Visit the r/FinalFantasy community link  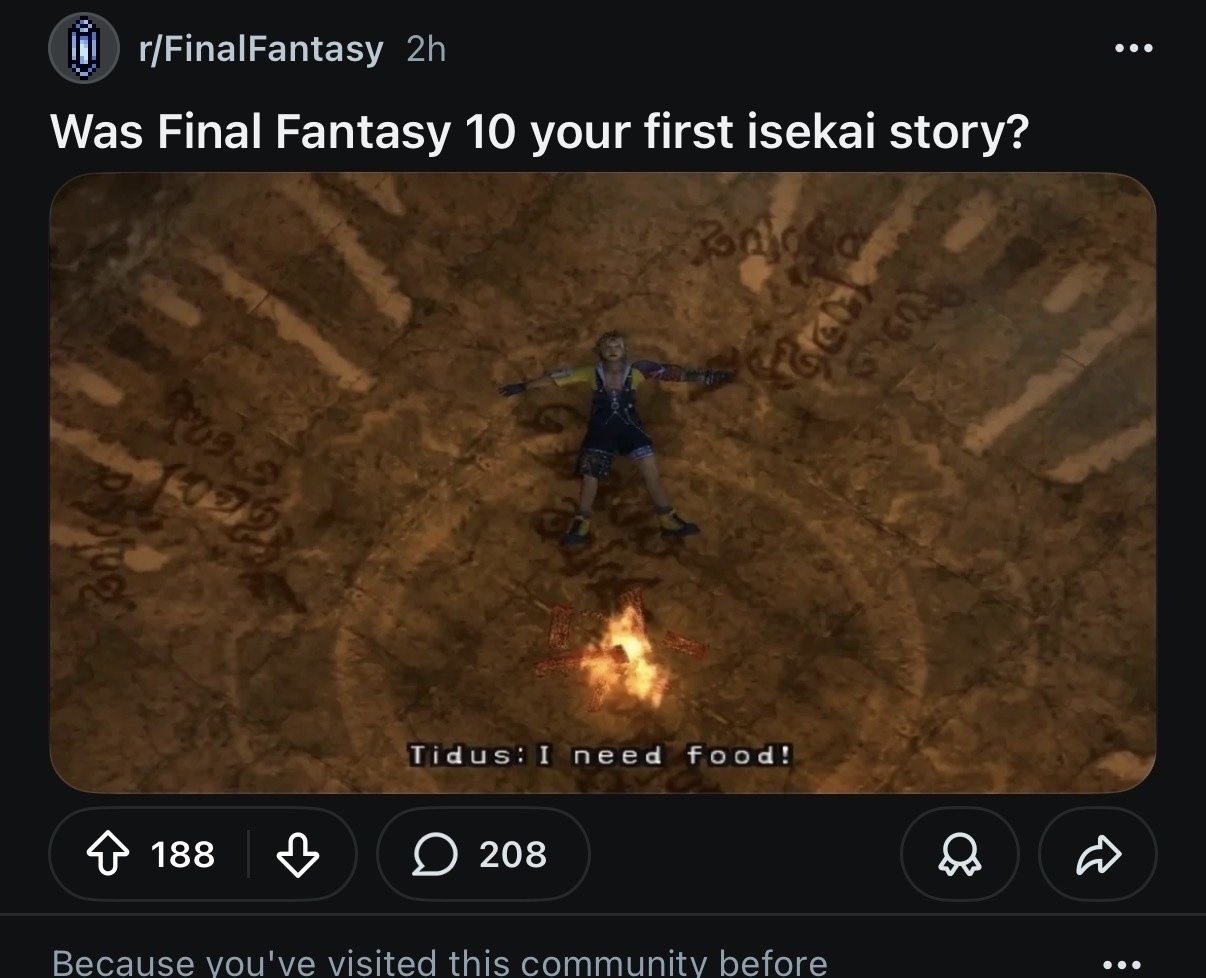pyautogui.click(x=261, y=48)
